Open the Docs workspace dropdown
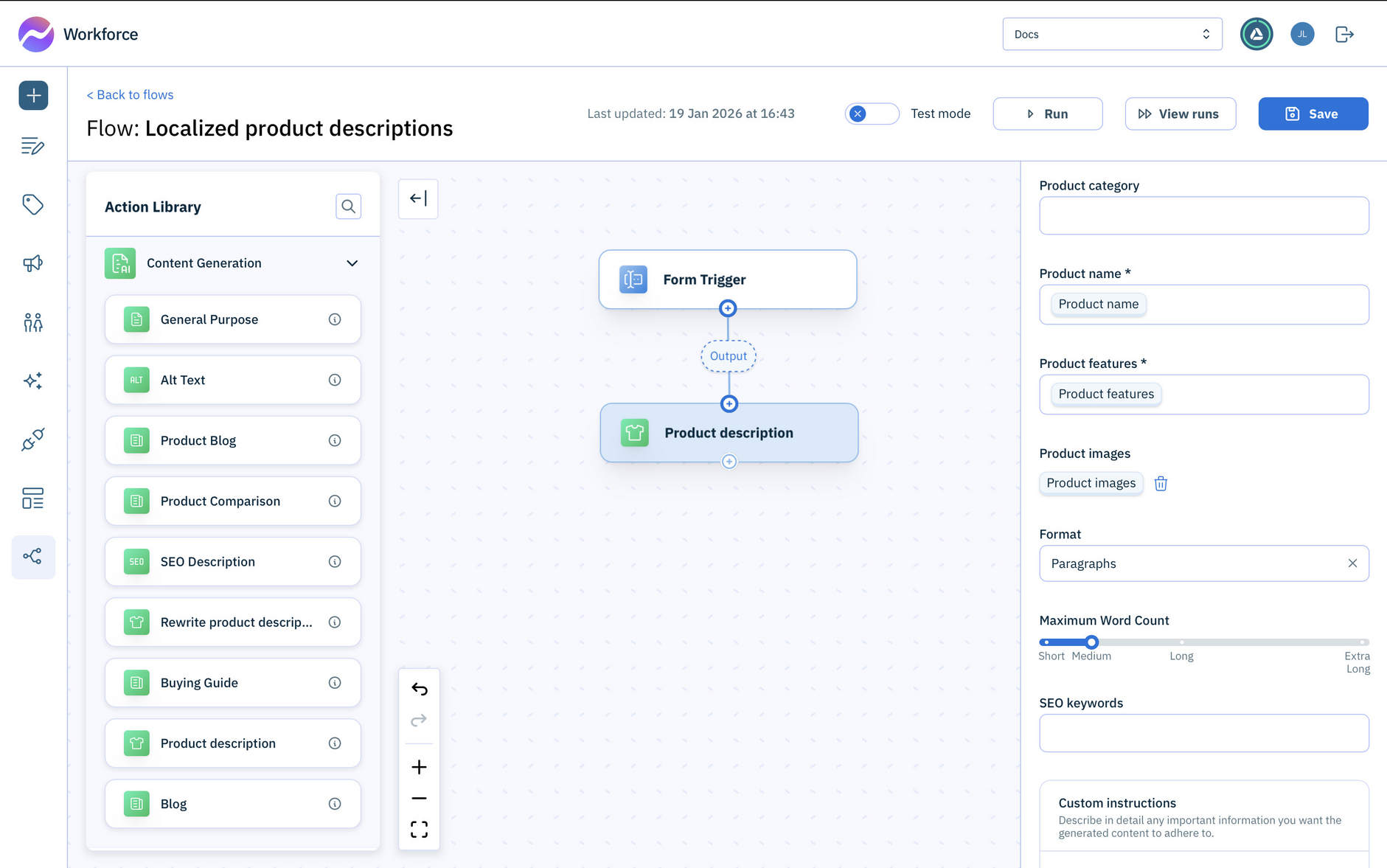 1111,34
